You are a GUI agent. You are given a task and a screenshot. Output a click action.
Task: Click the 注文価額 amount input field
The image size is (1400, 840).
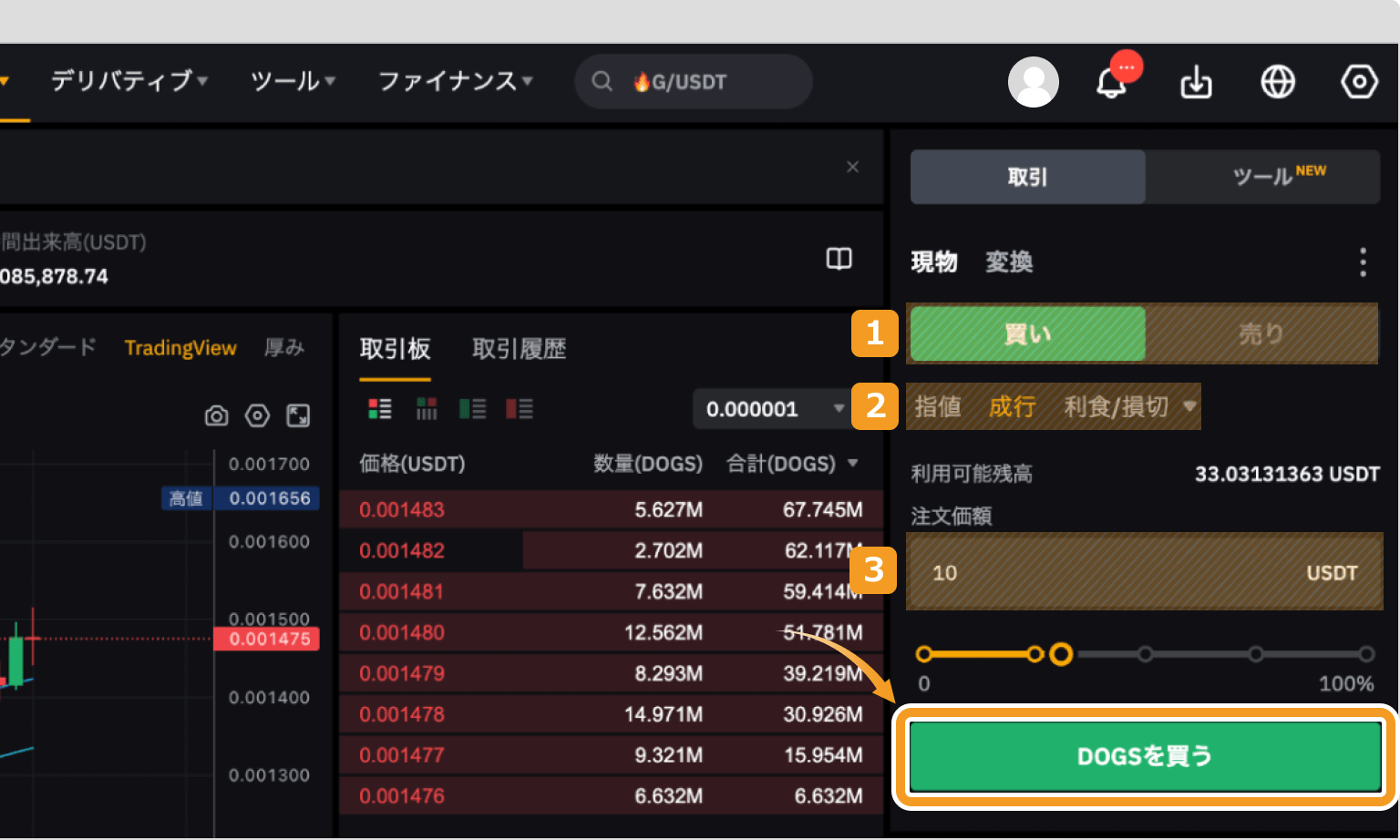coord(1145,573)
